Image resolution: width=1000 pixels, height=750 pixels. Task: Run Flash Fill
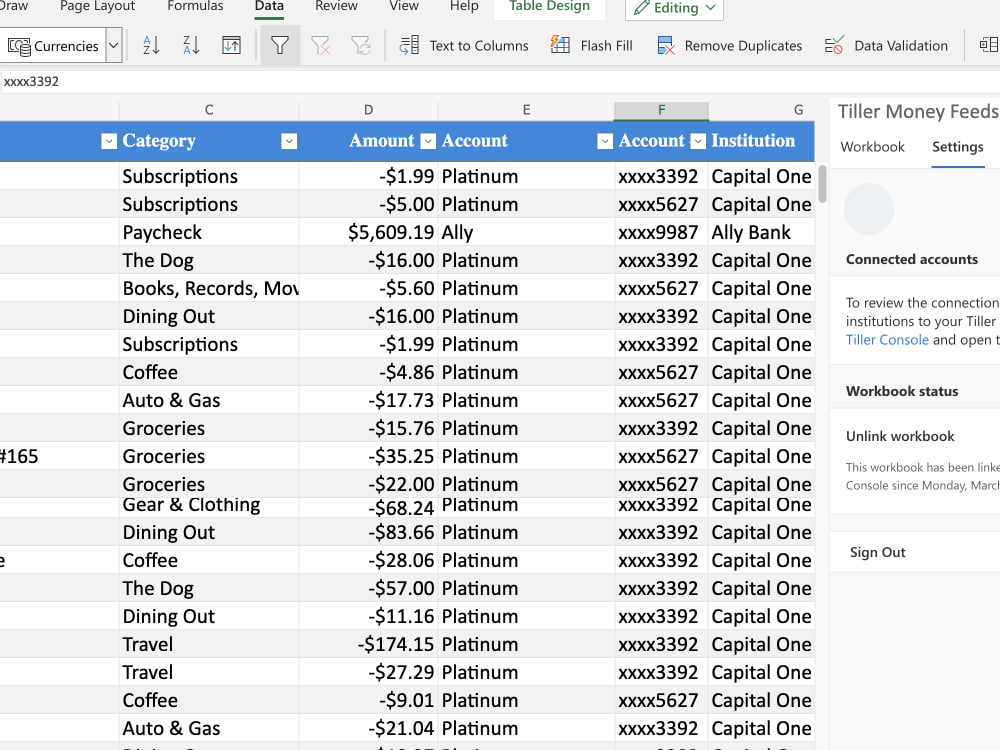pos(591,45)
